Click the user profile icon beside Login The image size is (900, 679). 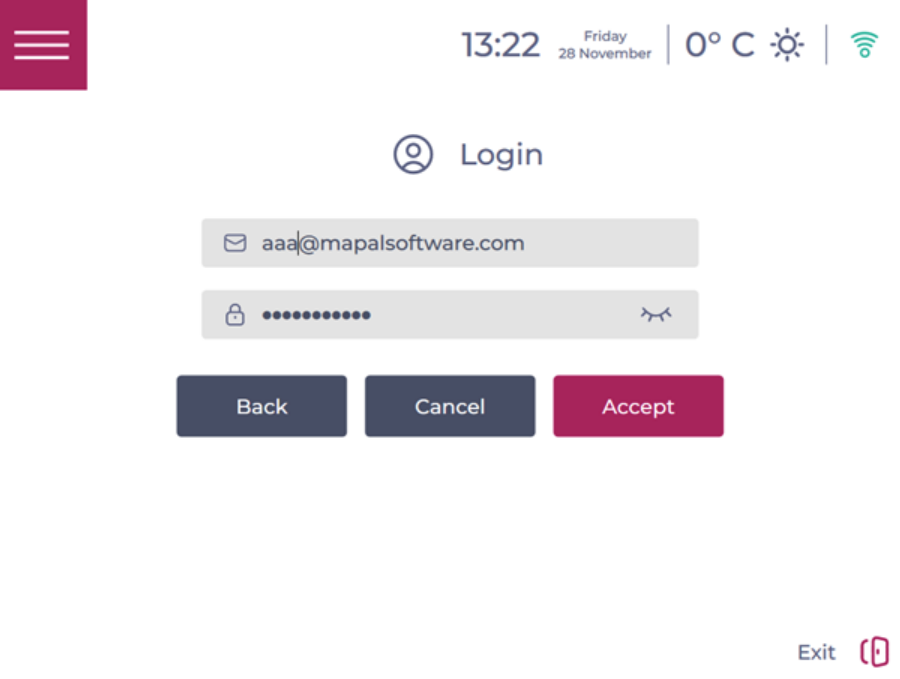click(x=413, y=154)
